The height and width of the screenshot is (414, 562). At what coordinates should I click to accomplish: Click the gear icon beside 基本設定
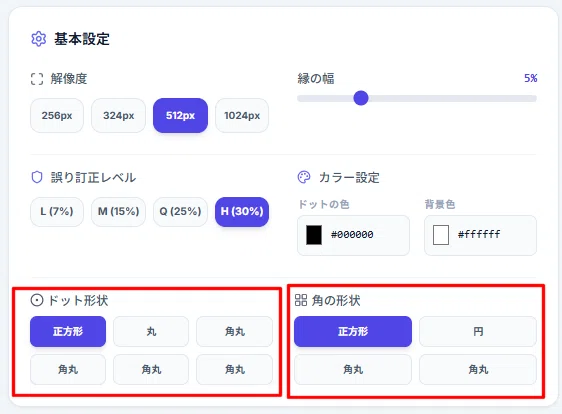coord(39,39)
